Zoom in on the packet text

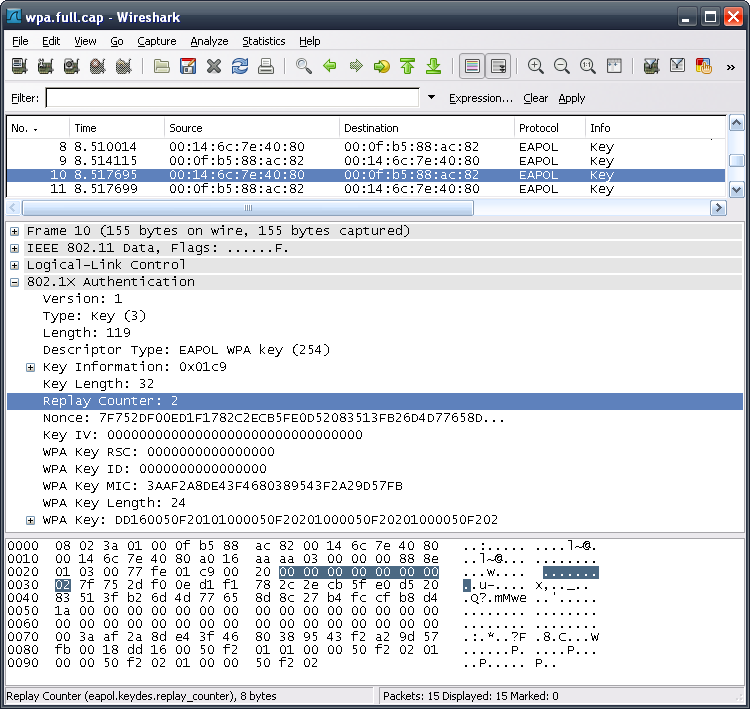coord(535,66)
